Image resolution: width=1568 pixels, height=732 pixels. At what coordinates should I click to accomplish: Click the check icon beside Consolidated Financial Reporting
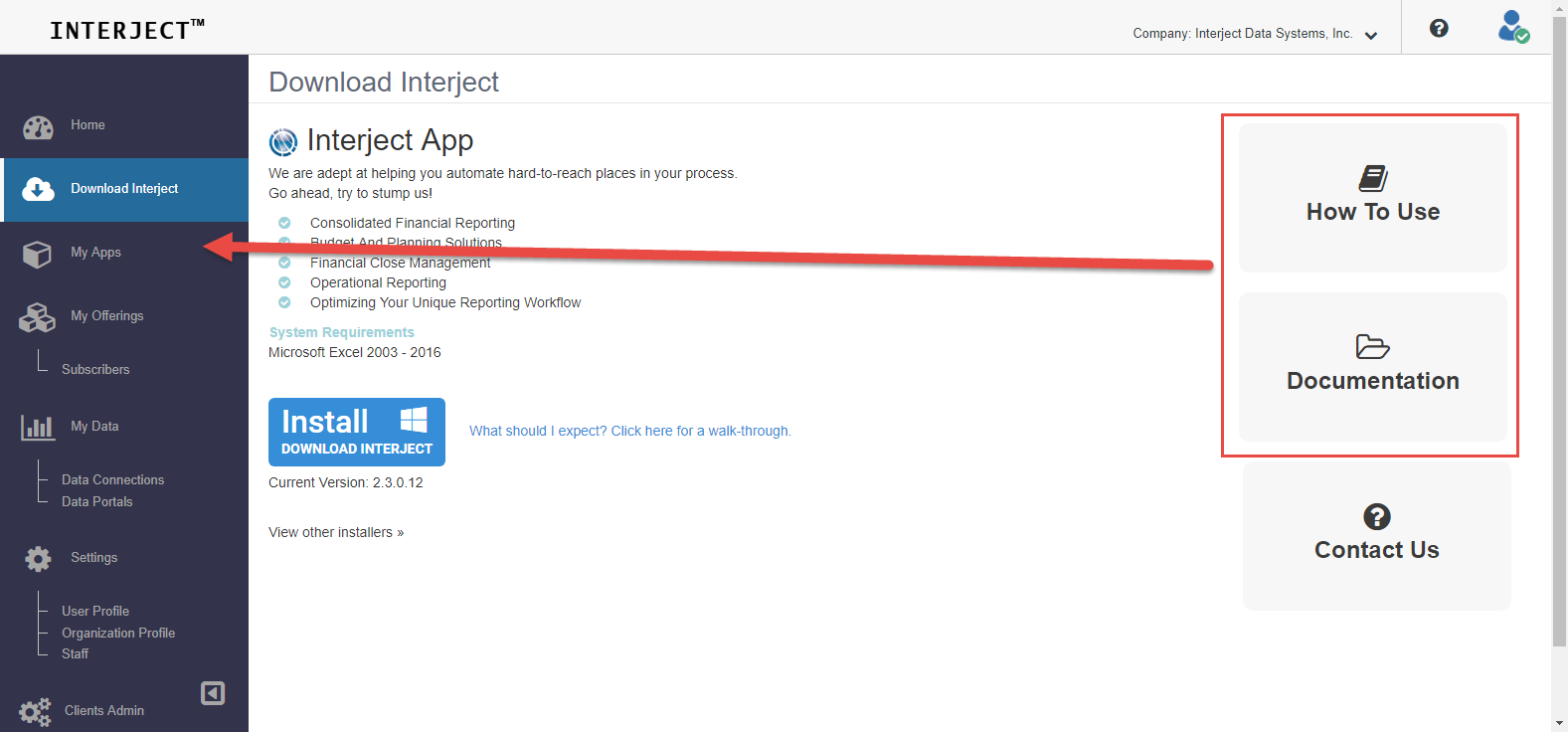(x=284, y=223)
